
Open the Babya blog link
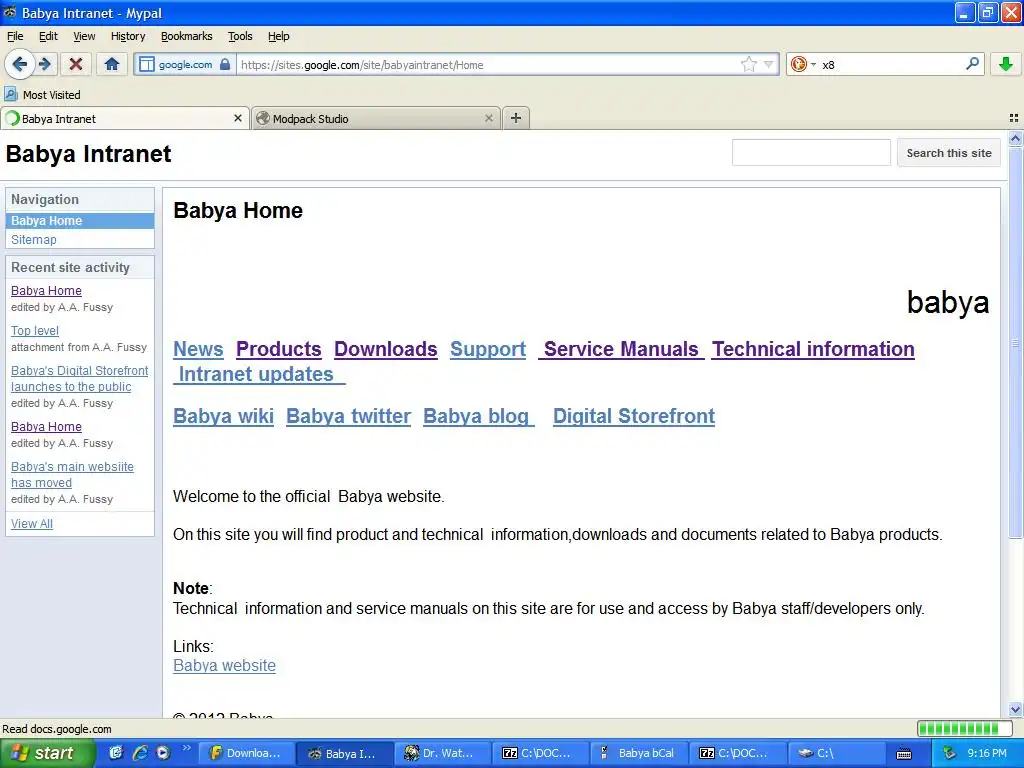[x=479, y=417]
